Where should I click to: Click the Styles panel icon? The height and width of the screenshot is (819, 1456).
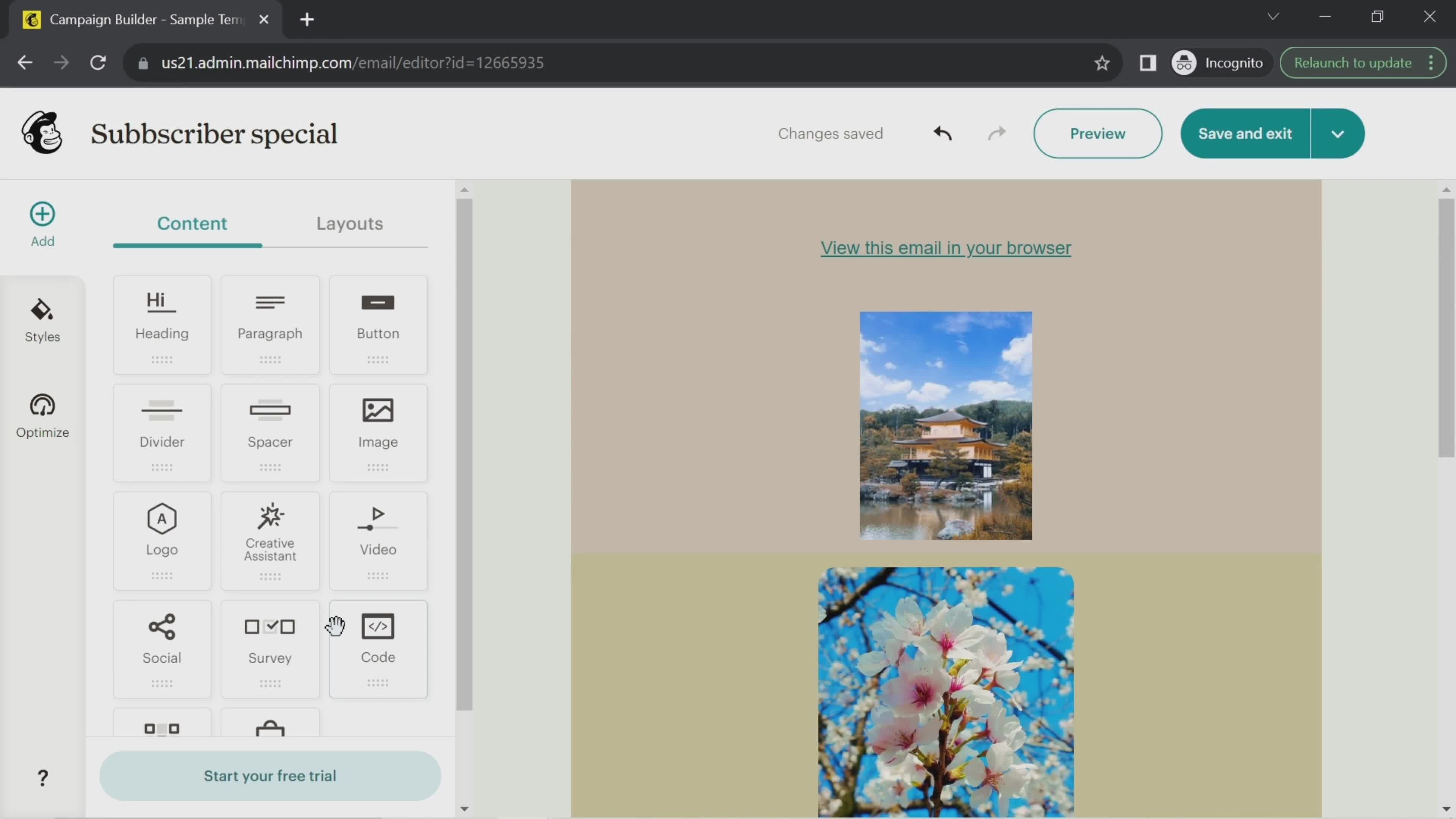click(42, 319)
